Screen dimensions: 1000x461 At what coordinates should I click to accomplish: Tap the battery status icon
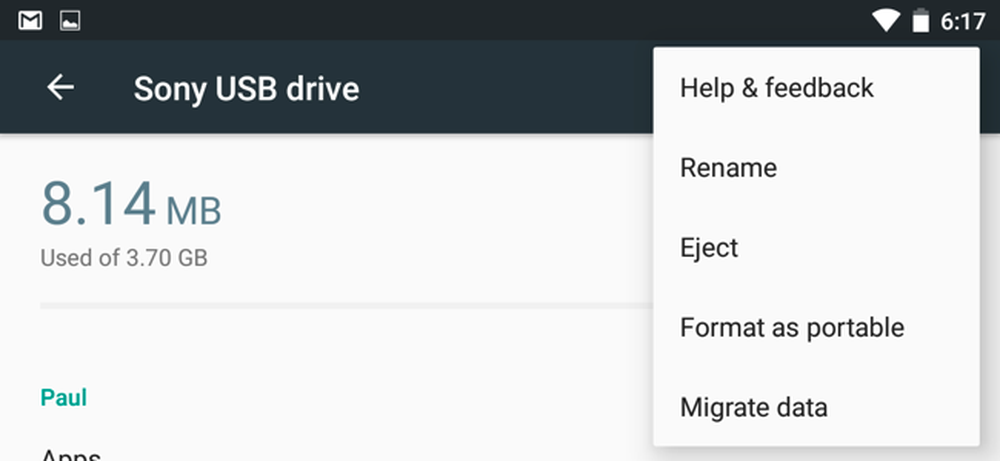920,20
